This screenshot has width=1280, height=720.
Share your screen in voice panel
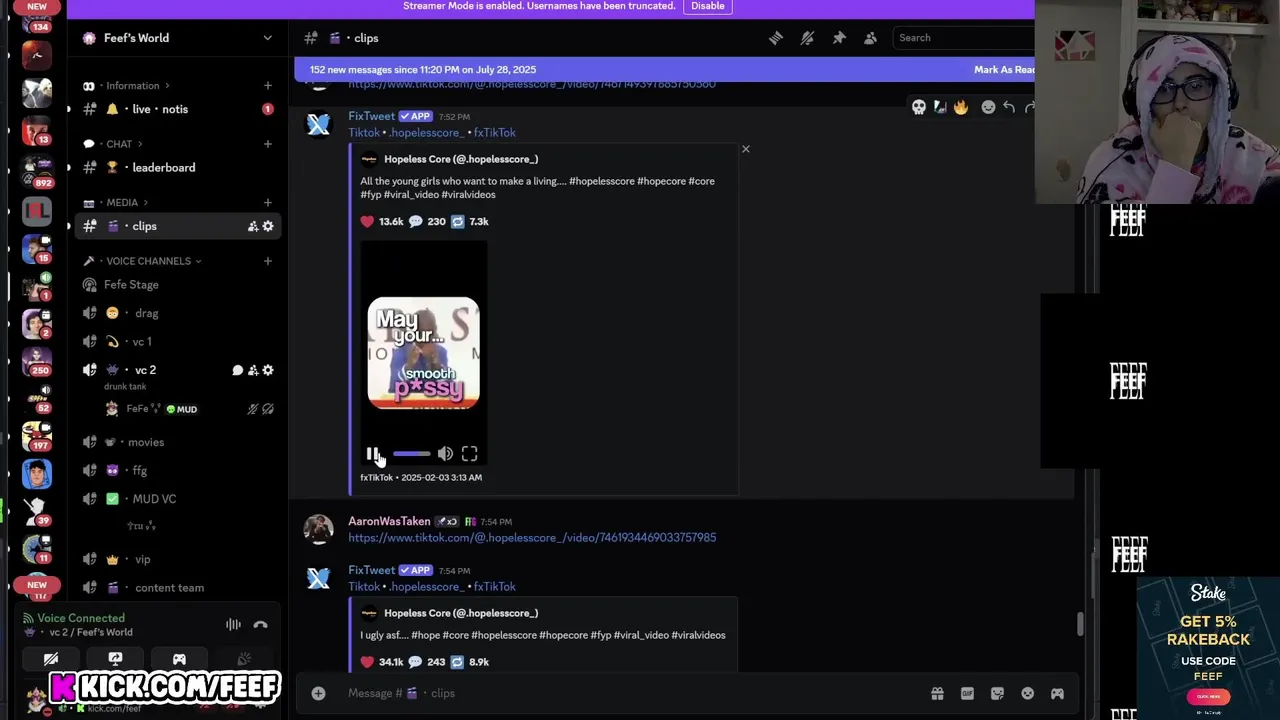pyautogui.click(x=115, y=659)
